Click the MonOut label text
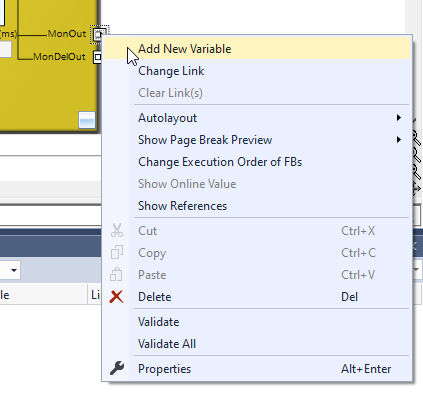 coord(67,34)
